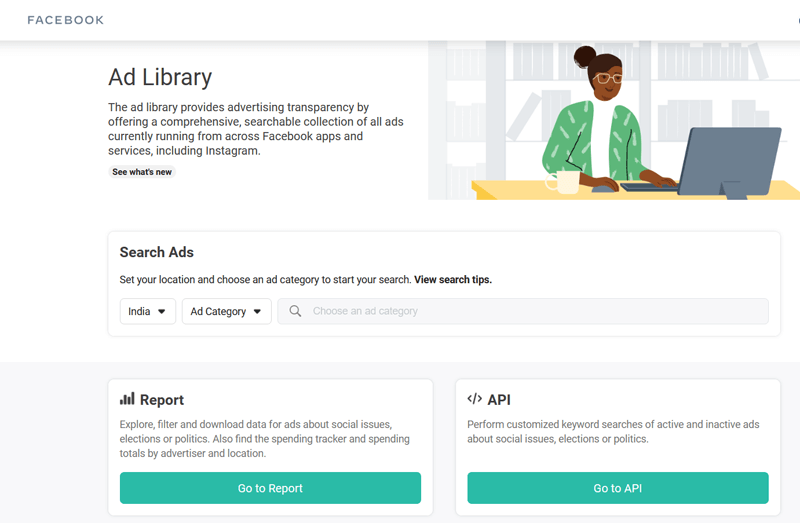Click the code brackets icon beside API

click(x=474, y=399)
